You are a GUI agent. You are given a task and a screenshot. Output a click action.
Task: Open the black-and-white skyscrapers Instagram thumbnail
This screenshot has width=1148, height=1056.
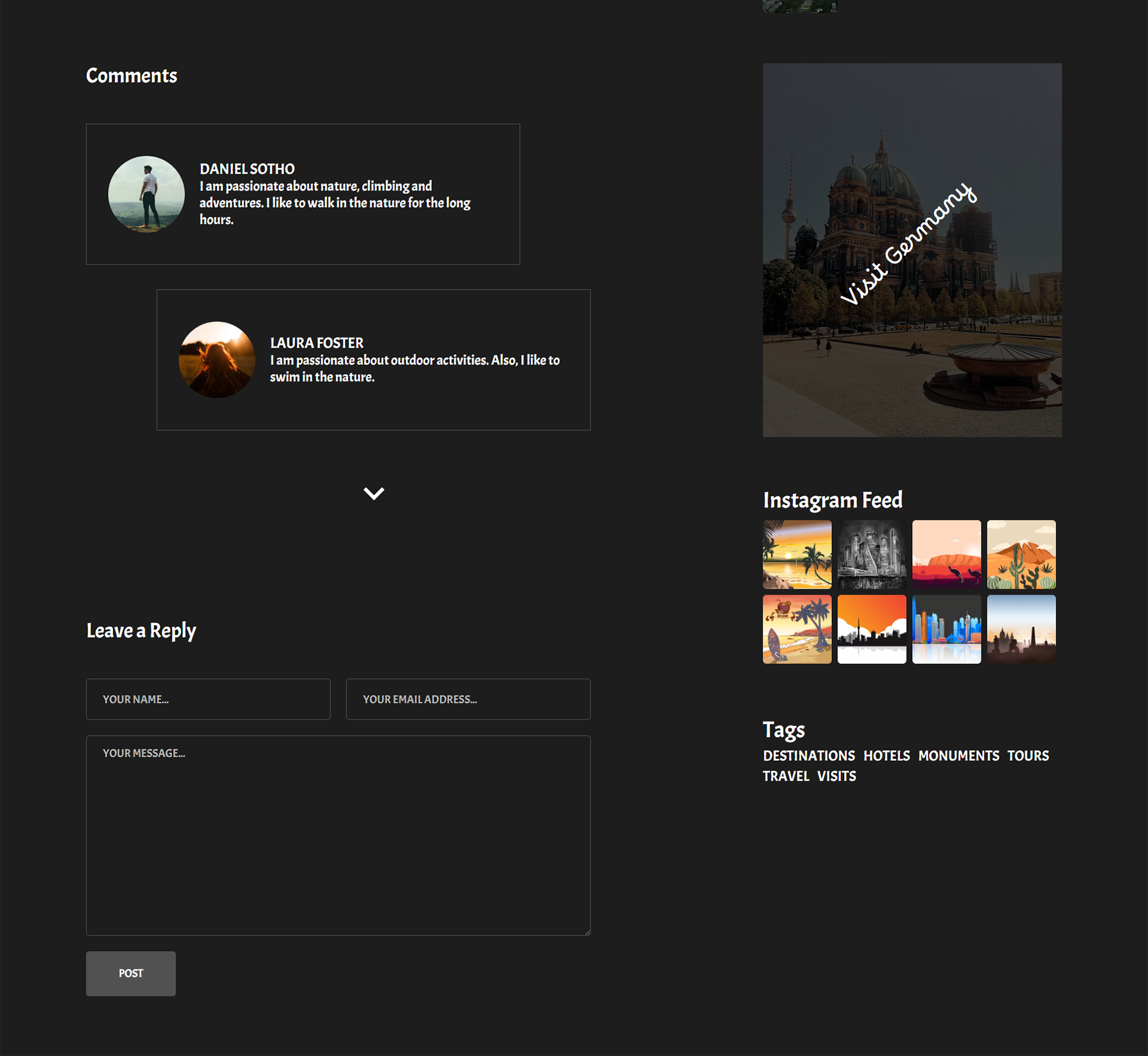point(871,554)
